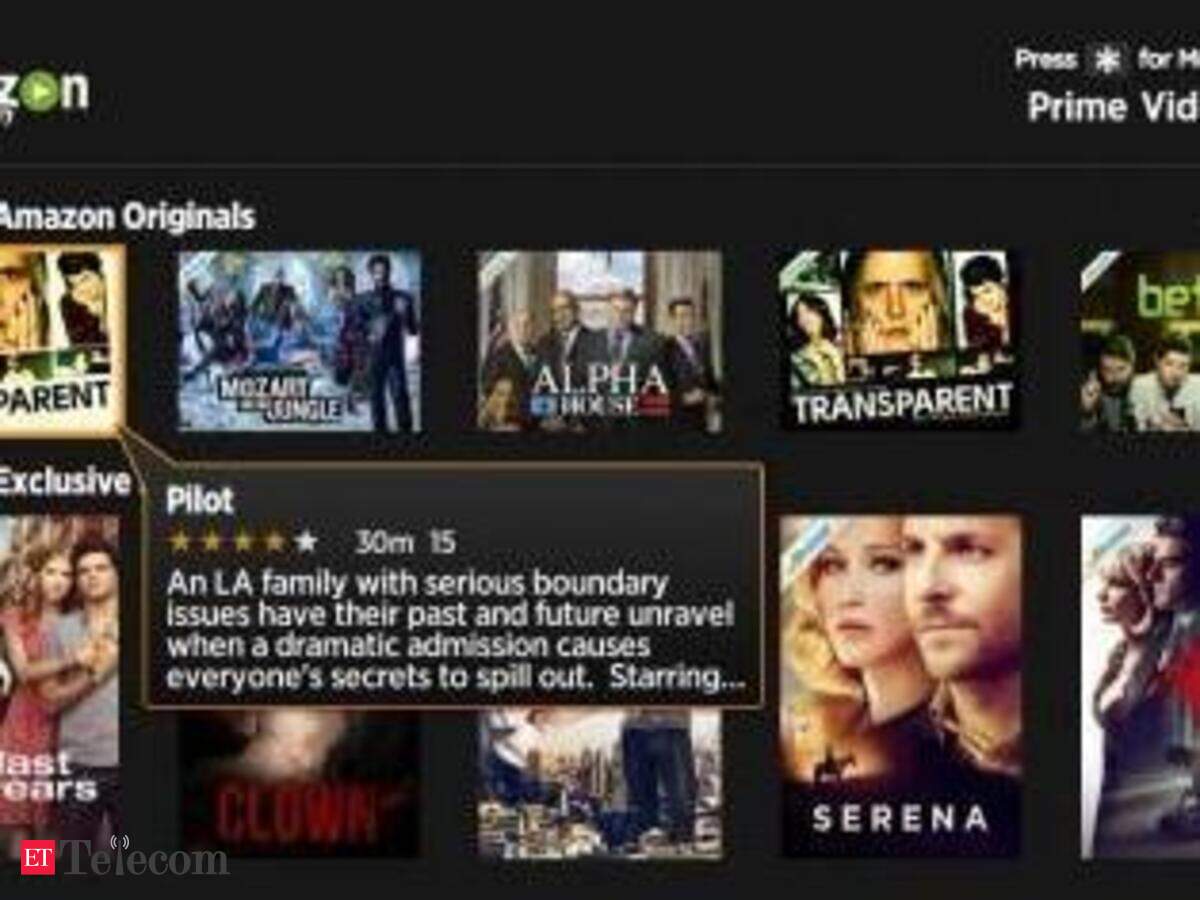Open the Serena movie poster
Viewport: 1200px width, 900px height.
click(x=900, y=686)
